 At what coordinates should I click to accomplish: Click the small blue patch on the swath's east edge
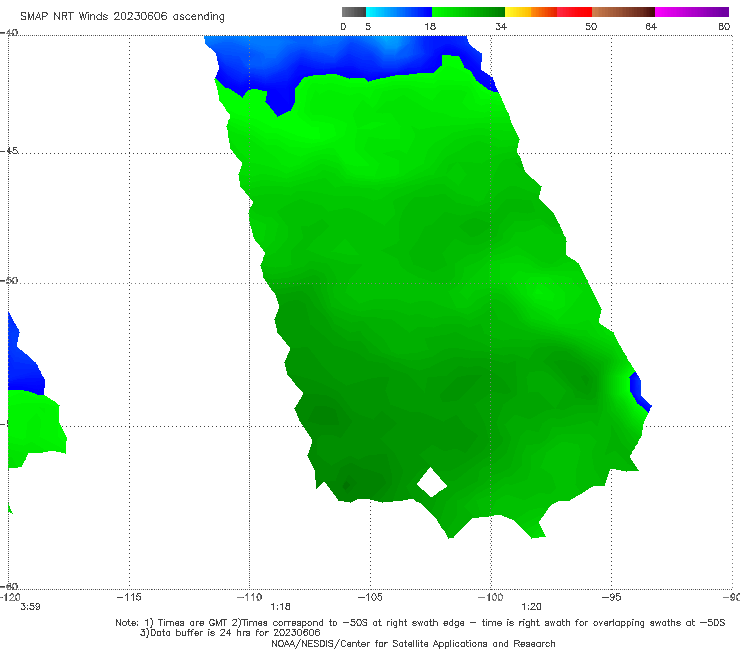click(640, 392)
